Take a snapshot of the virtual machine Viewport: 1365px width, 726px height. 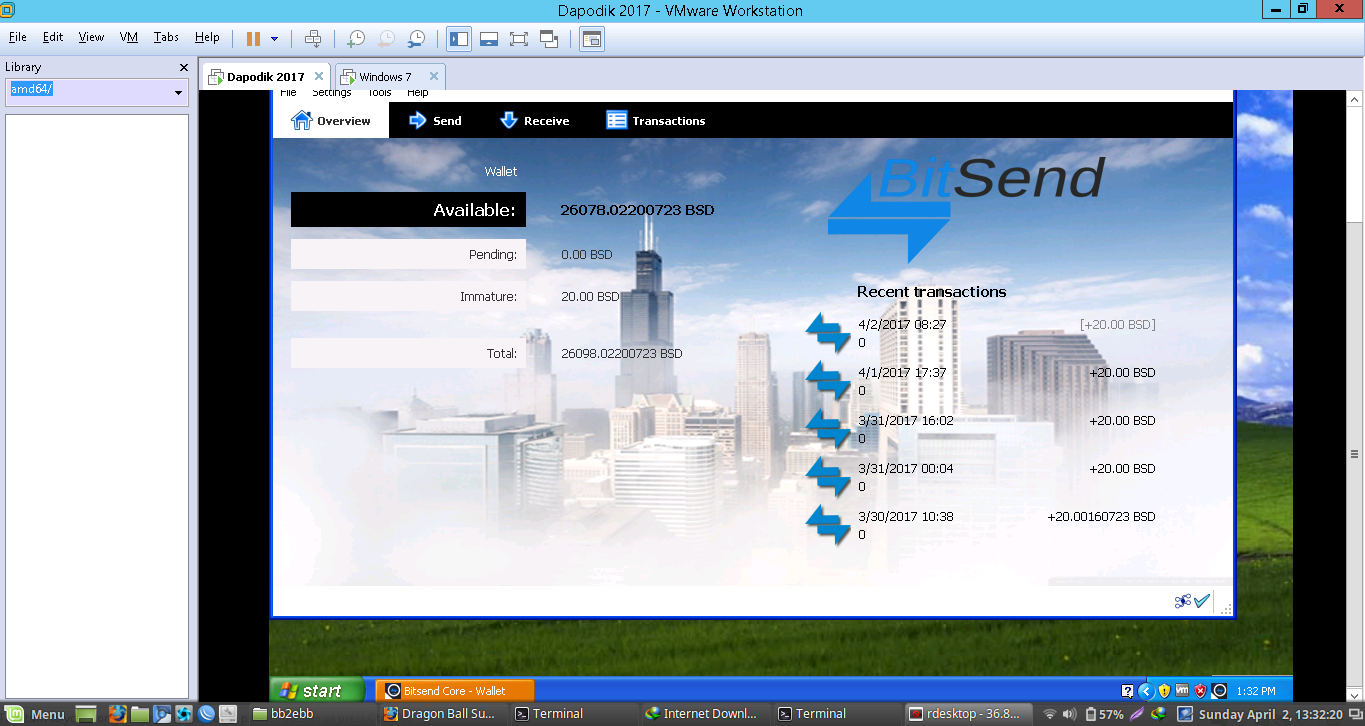356,39
